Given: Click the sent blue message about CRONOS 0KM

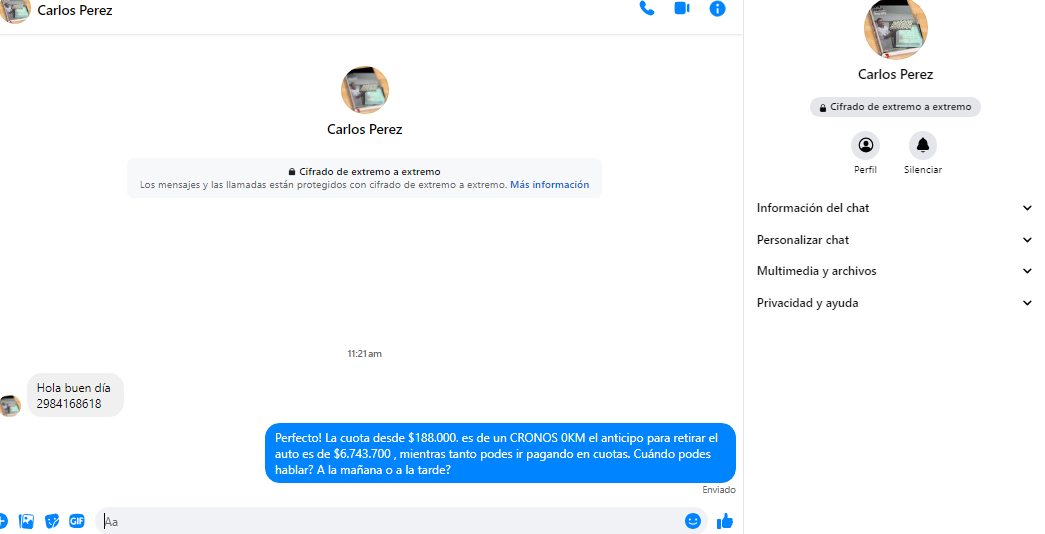Looking at the screenshot, I should [x=500, y=454].
